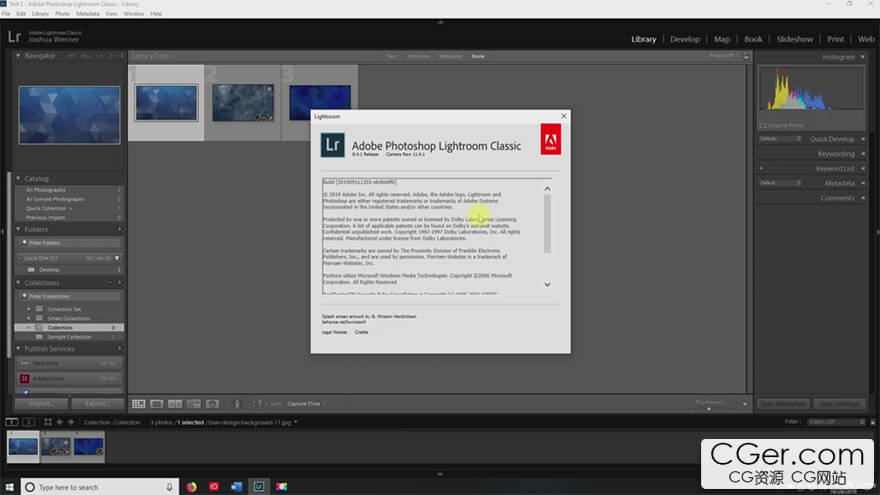Click the Collections minus icon
This screenshot has width=880, height=495.
pos(110,283)
